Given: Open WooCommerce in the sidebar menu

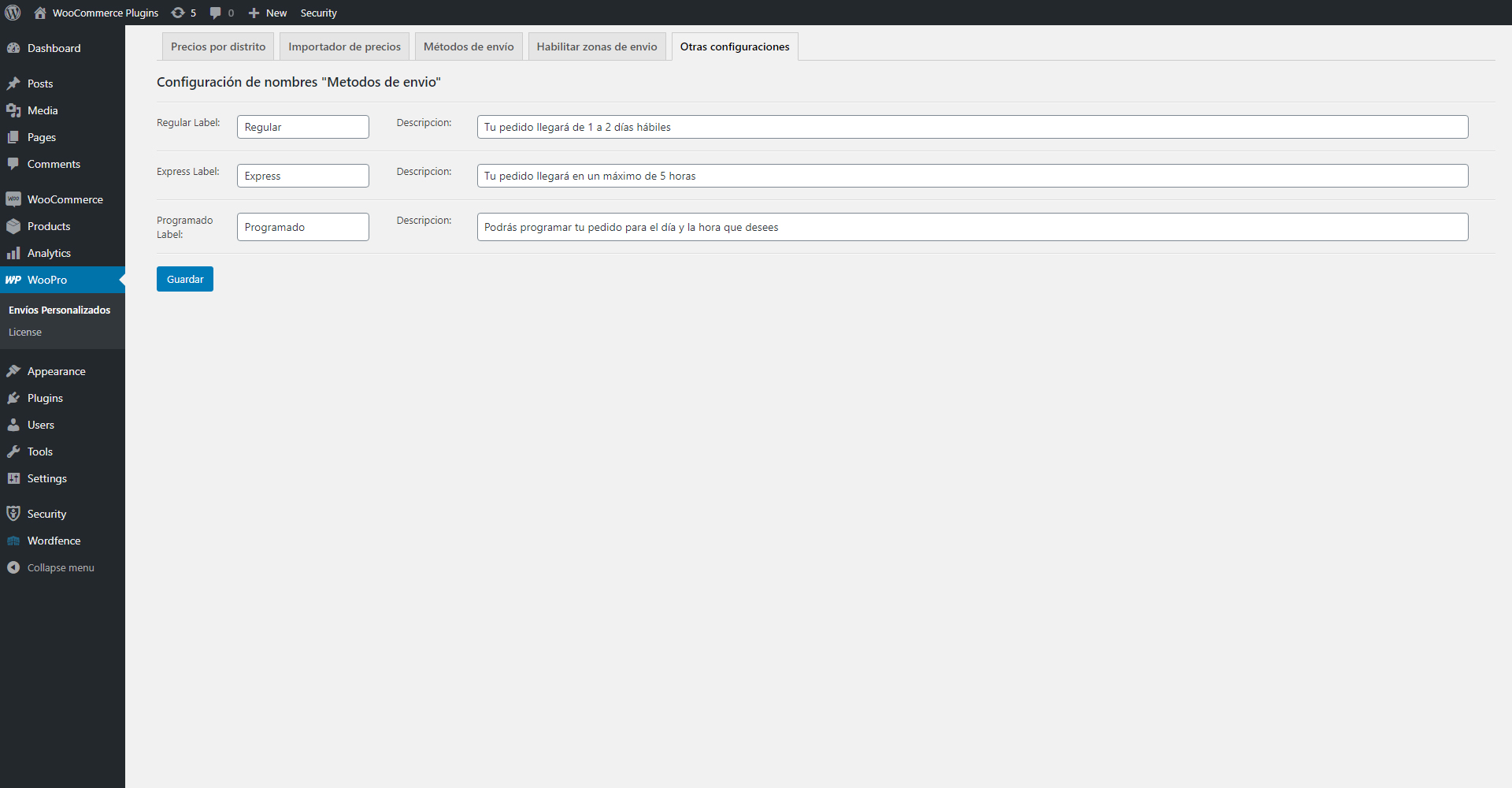Looking at the screenshot, I should pos(65,199).
